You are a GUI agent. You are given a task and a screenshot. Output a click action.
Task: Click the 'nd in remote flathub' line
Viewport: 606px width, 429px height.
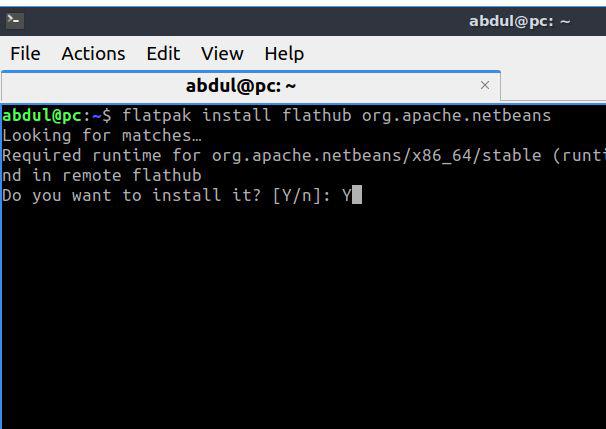point(102,175)
